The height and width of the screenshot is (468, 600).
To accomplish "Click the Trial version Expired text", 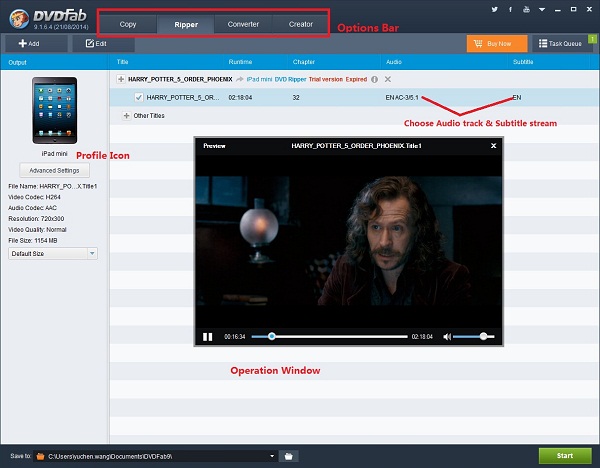I will (338, 79).
